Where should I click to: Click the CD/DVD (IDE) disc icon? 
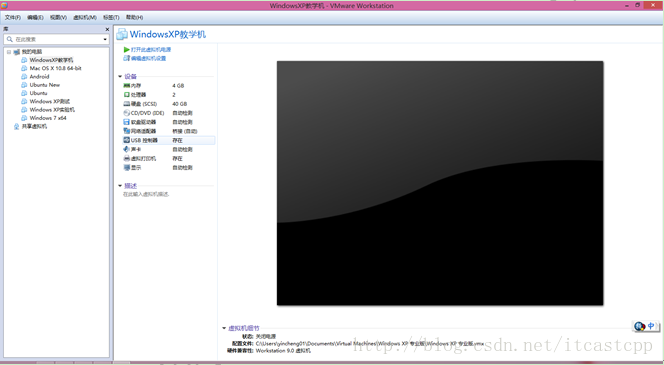point(126,113)
